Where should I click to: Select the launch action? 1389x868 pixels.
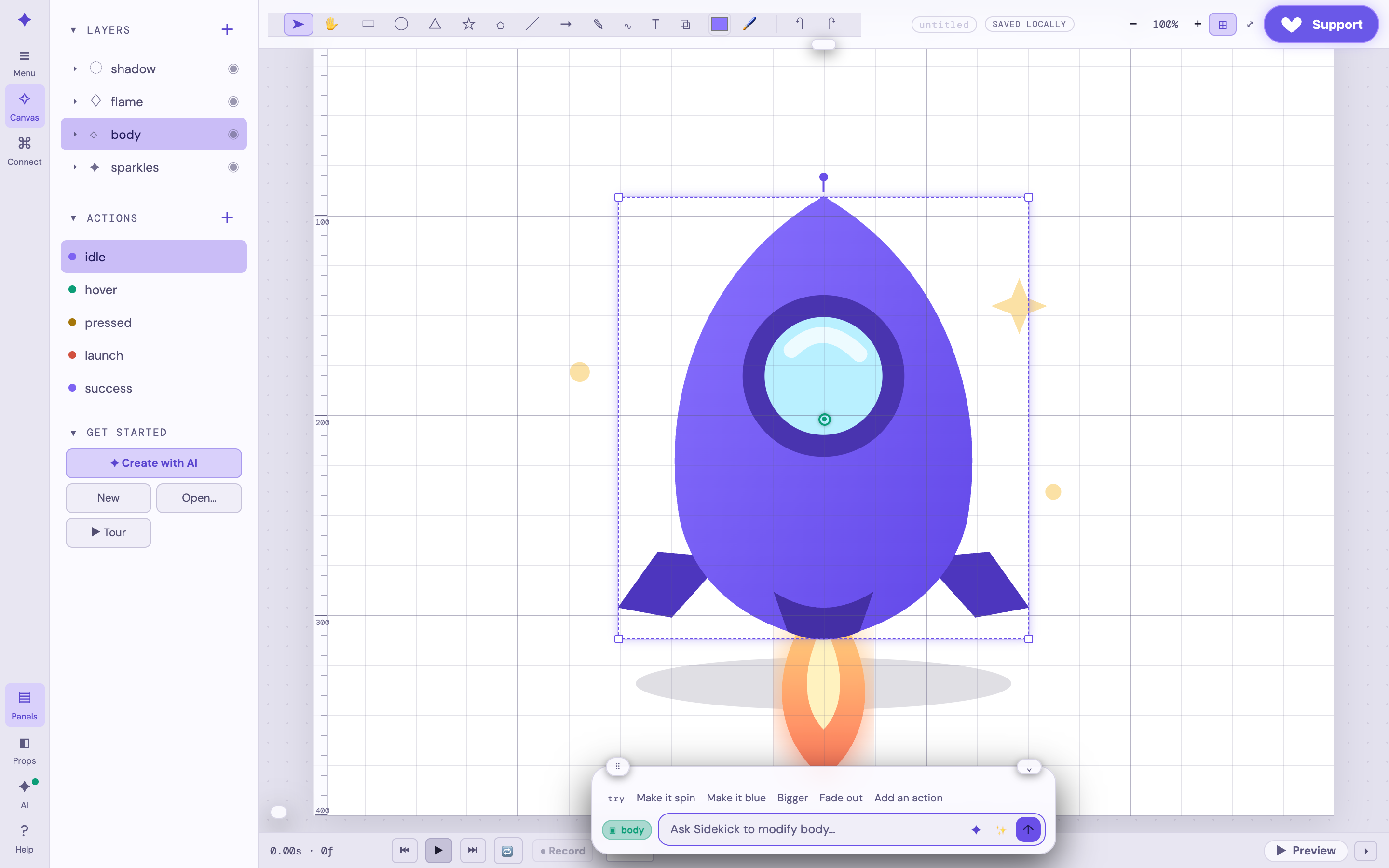pos(154,355)
